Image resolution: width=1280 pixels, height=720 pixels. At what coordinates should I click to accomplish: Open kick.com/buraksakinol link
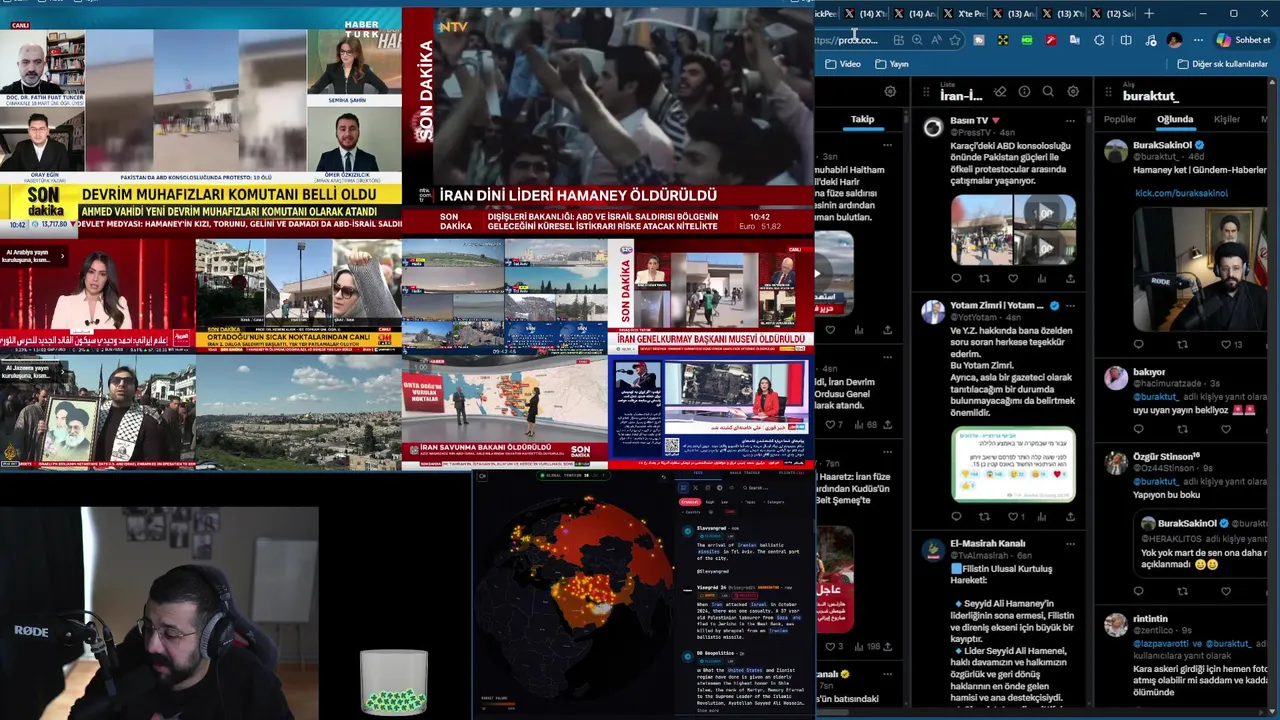[1181, 193]
